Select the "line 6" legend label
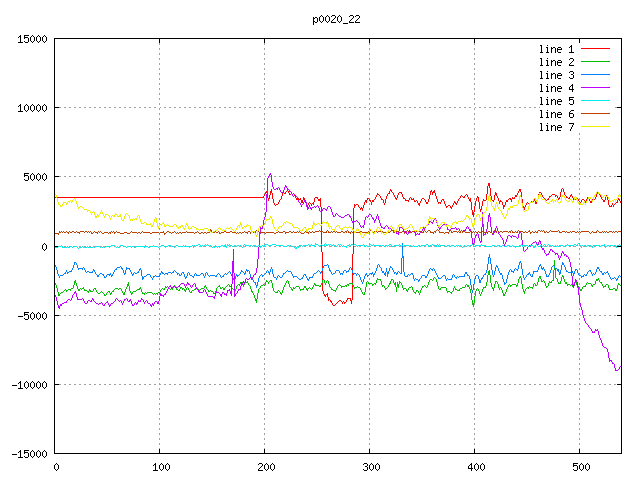640x480 pixels. (557, 114)
